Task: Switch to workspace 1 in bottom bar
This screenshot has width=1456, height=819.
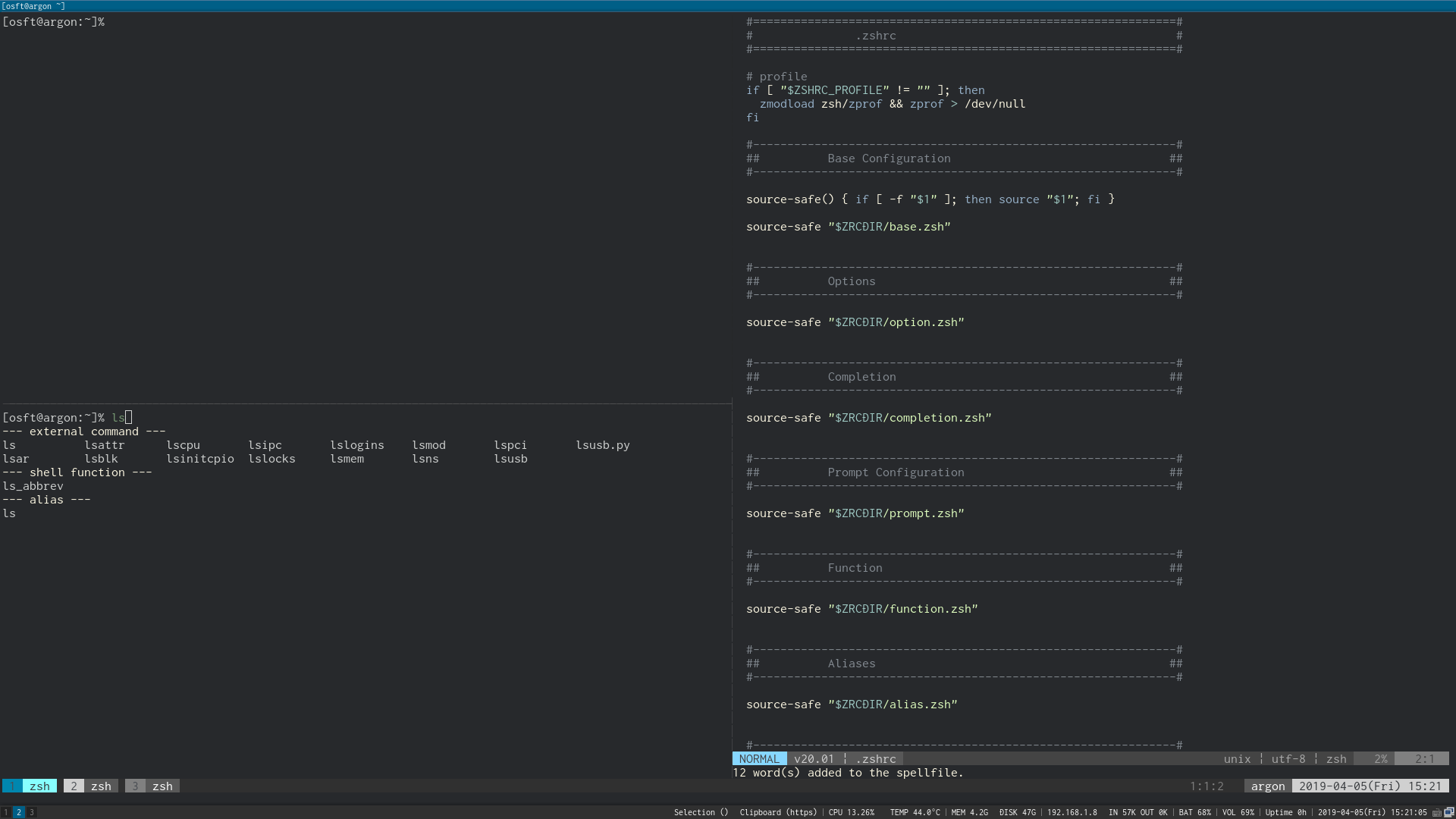Action: 6,812
